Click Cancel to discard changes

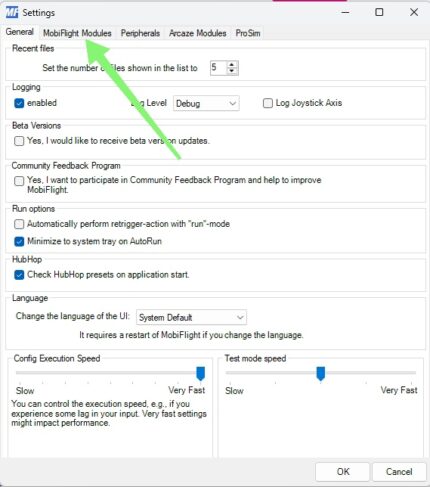pyautogui.click(x=399, y=472)
